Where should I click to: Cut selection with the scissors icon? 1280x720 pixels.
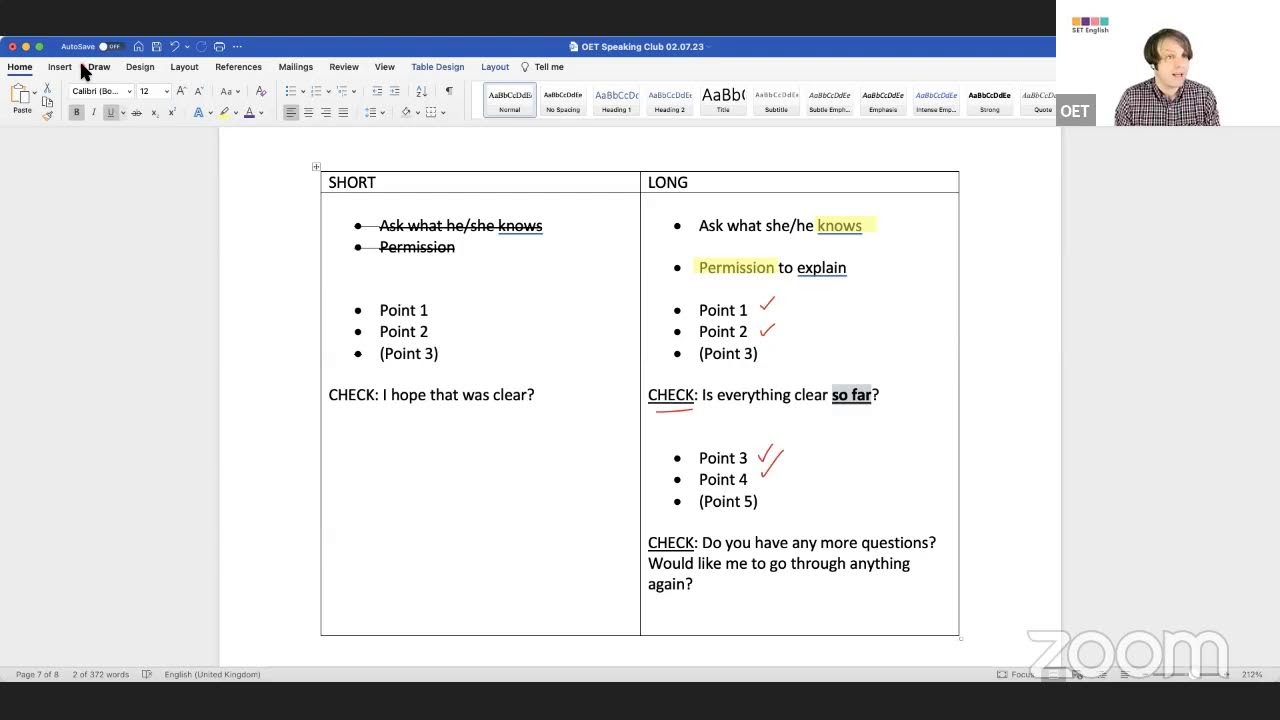[47, 89]
